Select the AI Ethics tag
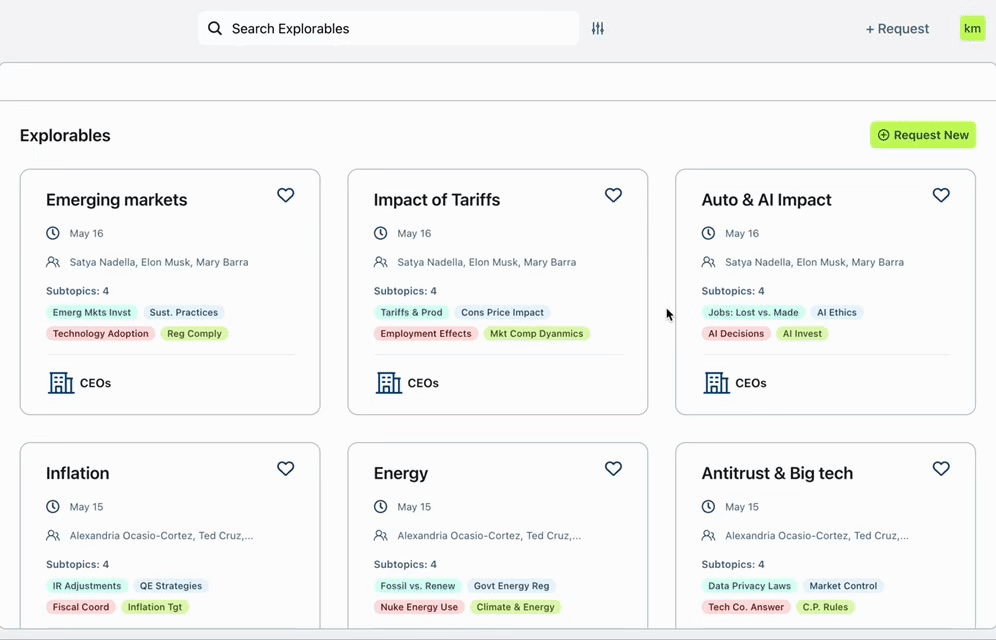Screen dimensions: 996x640 pyautogui.click(x=837, y=312)
